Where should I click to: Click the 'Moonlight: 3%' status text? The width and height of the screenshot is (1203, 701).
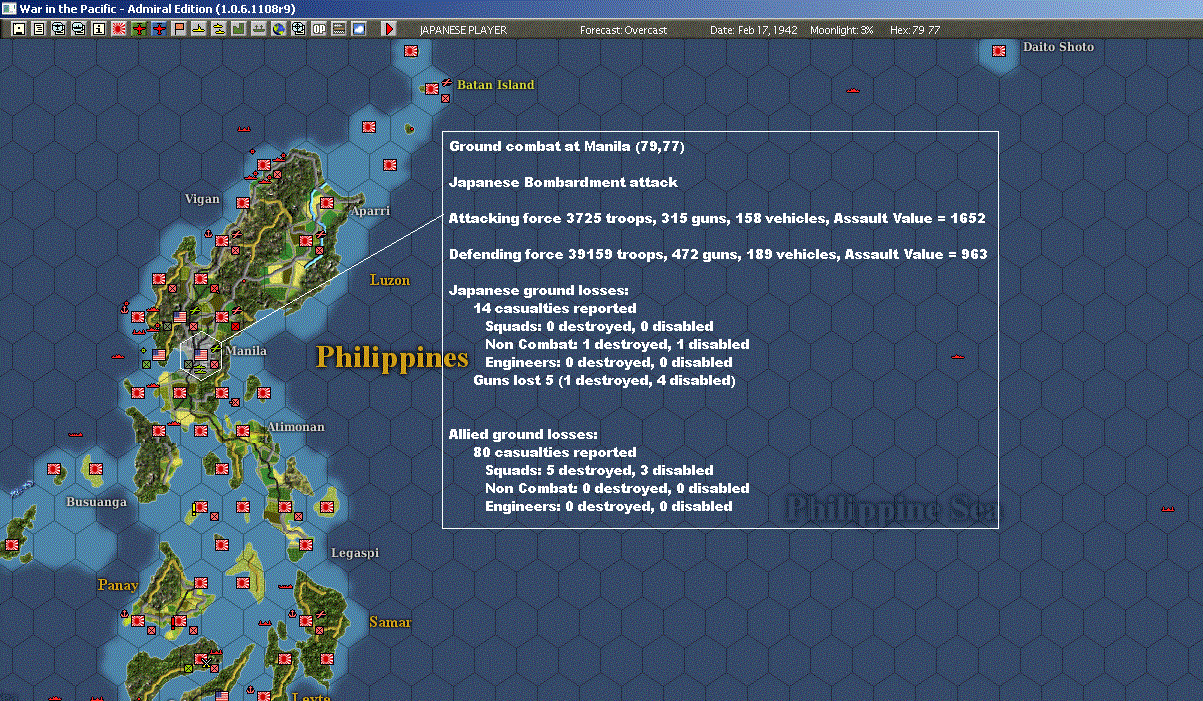[x=841, y=30]
